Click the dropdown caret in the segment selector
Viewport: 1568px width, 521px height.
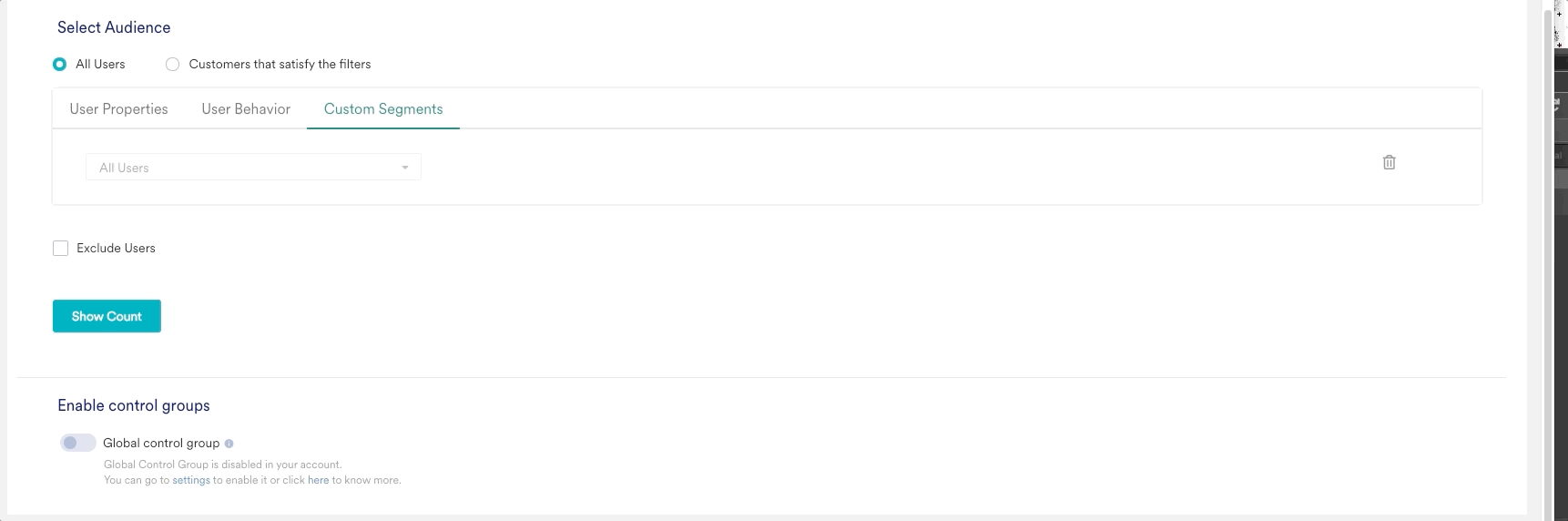(x=405, y=168)
